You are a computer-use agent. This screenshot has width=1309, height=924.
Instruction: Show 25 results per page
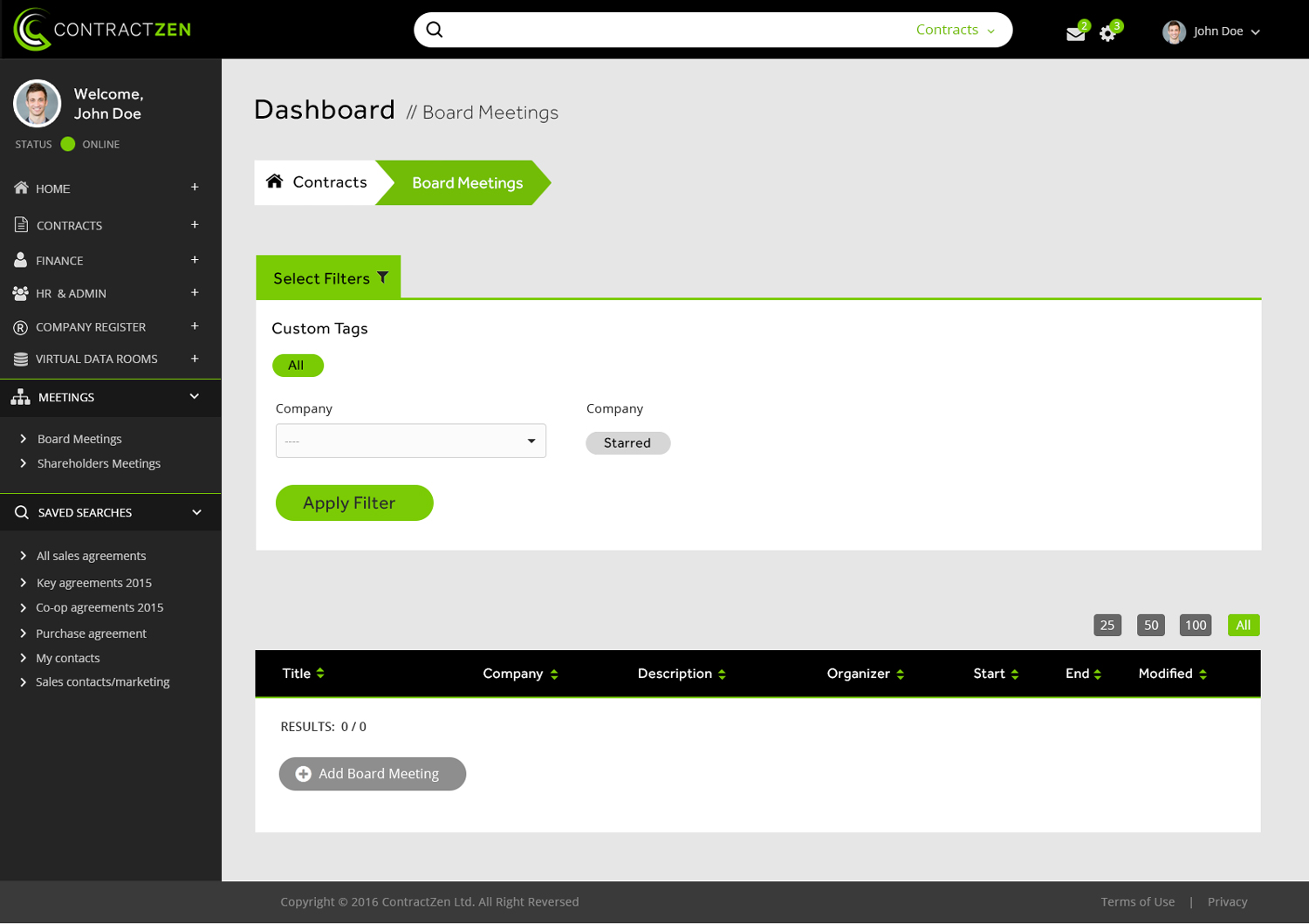click(x=1107, y=626)
